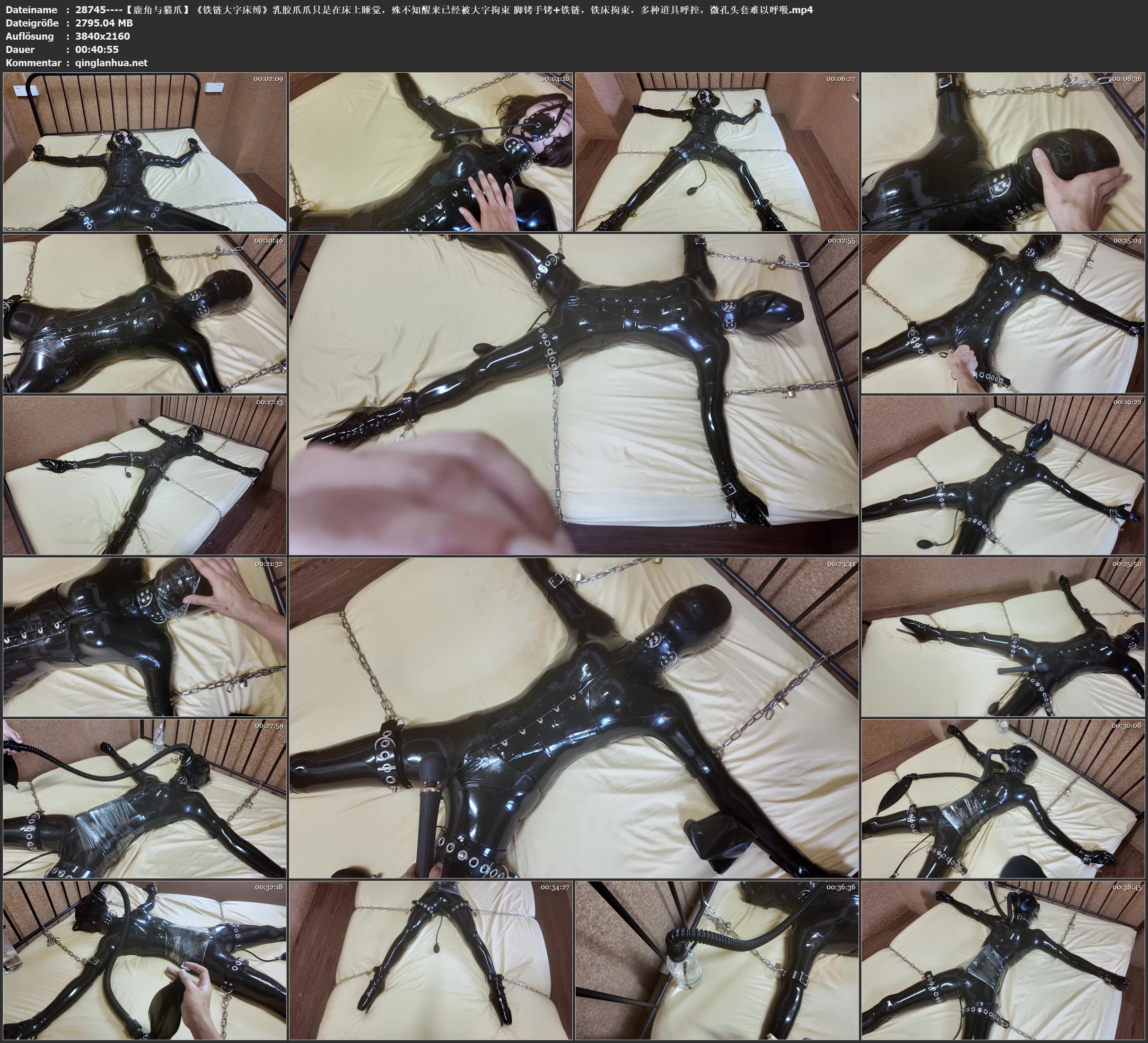This screenshot has width=1148, height=1043.
Task: Click the thumbnail marked 00:15:04
Action: tap(1003, 313)
